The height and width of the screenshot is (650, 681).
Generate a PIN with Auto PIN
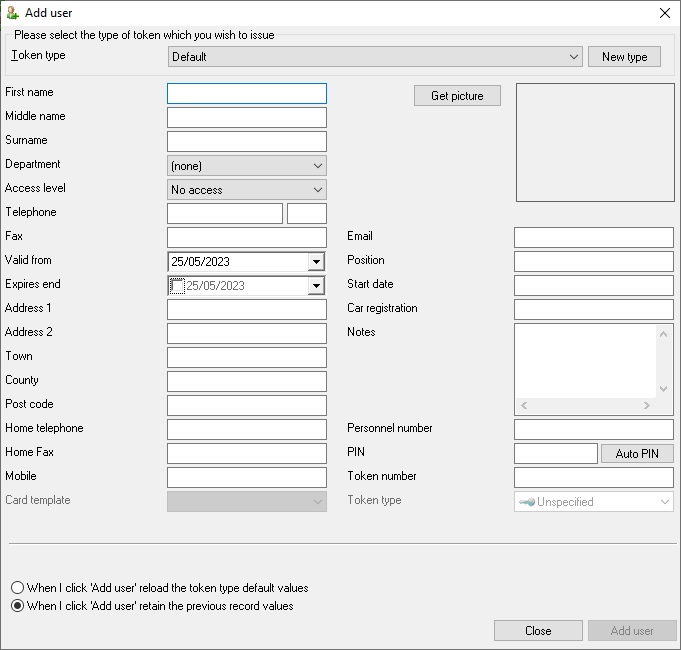tap(637, 454)
